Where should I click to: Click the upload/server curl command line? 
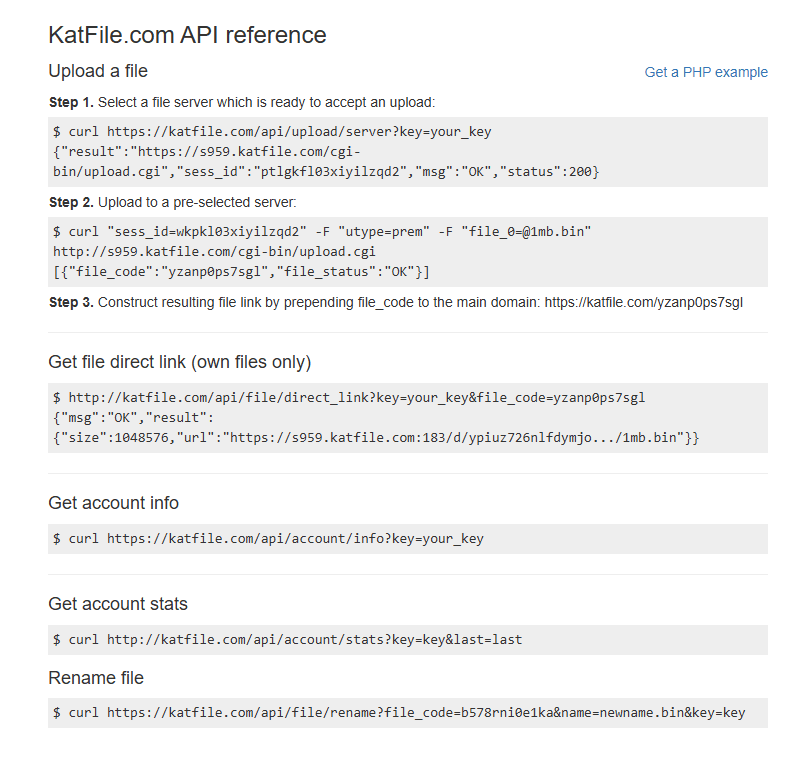(x=272, y=132)
